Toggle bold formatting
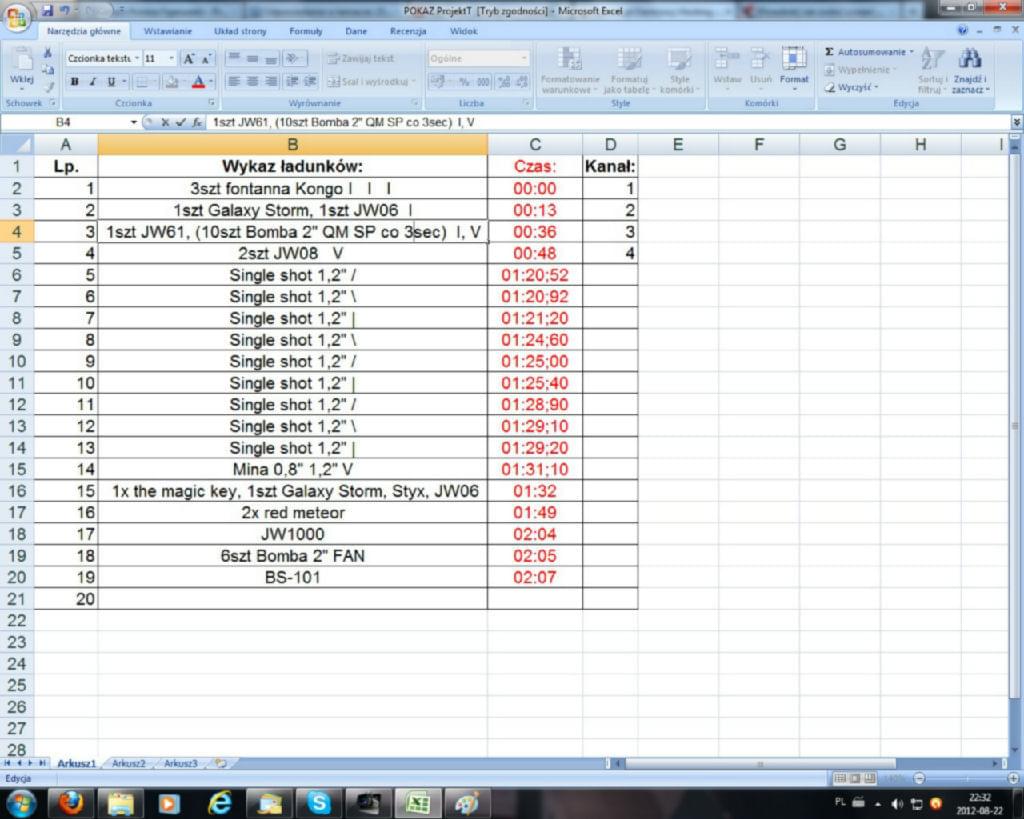 tap(74, 82)
